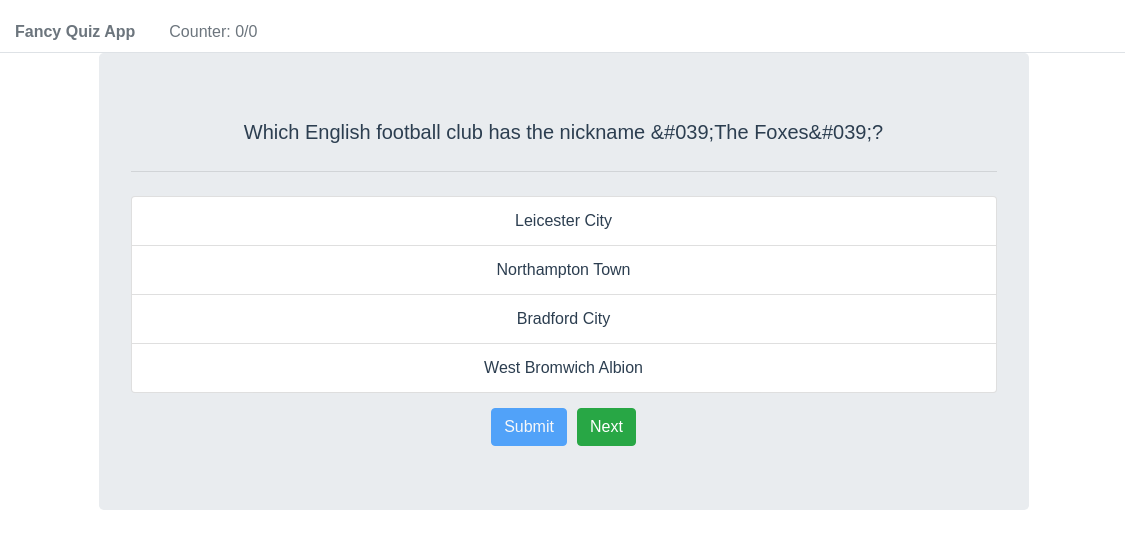Go to the next question with Next
1125x540 pixels.
pos(606,427)
